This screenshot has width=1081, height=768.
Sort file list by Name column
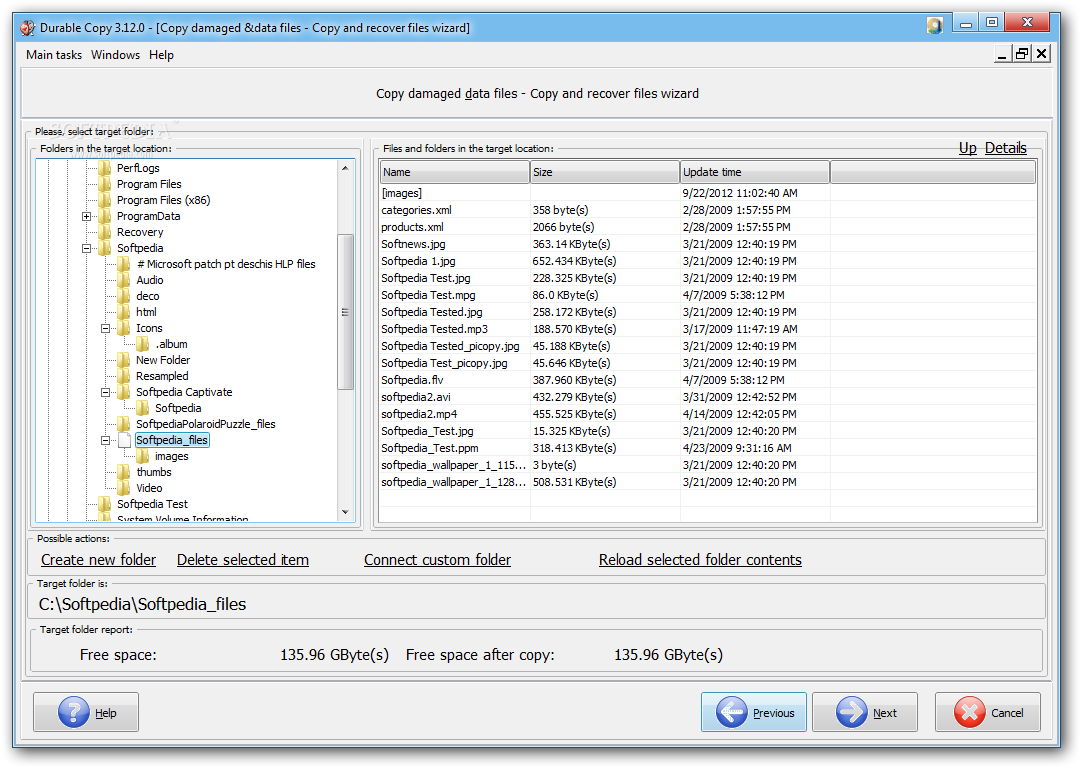(454, 172)
